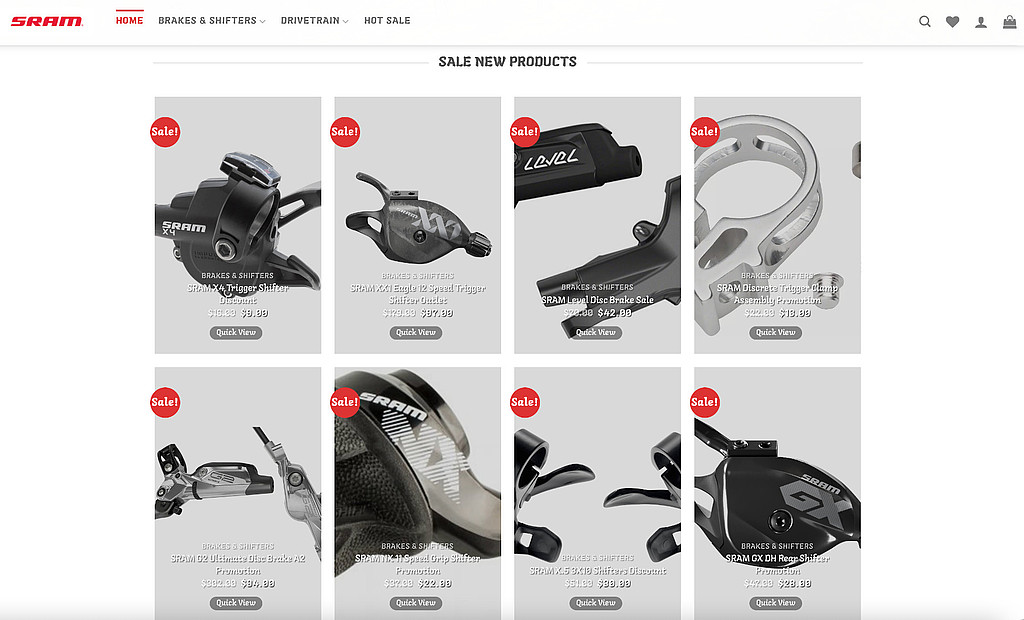The height and width of the screenshot is (620, 1024).
Task: Quick View the SRAM GX DH Rear Shifter
Action: tap(775, 603)
